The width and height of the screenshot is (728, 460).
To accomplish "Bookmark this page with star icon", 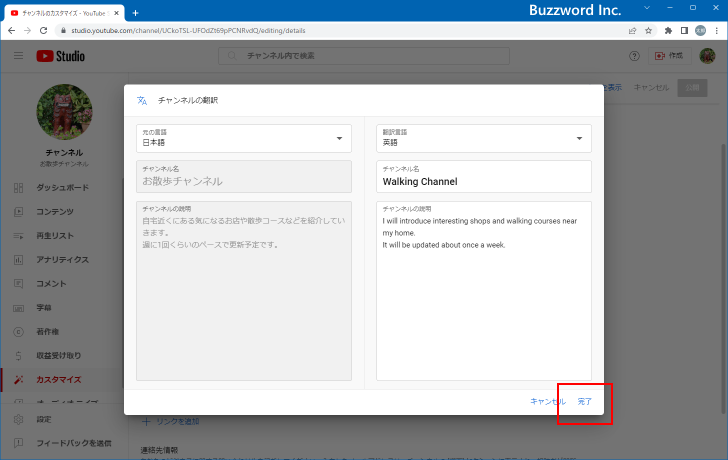I will point(649,31).
